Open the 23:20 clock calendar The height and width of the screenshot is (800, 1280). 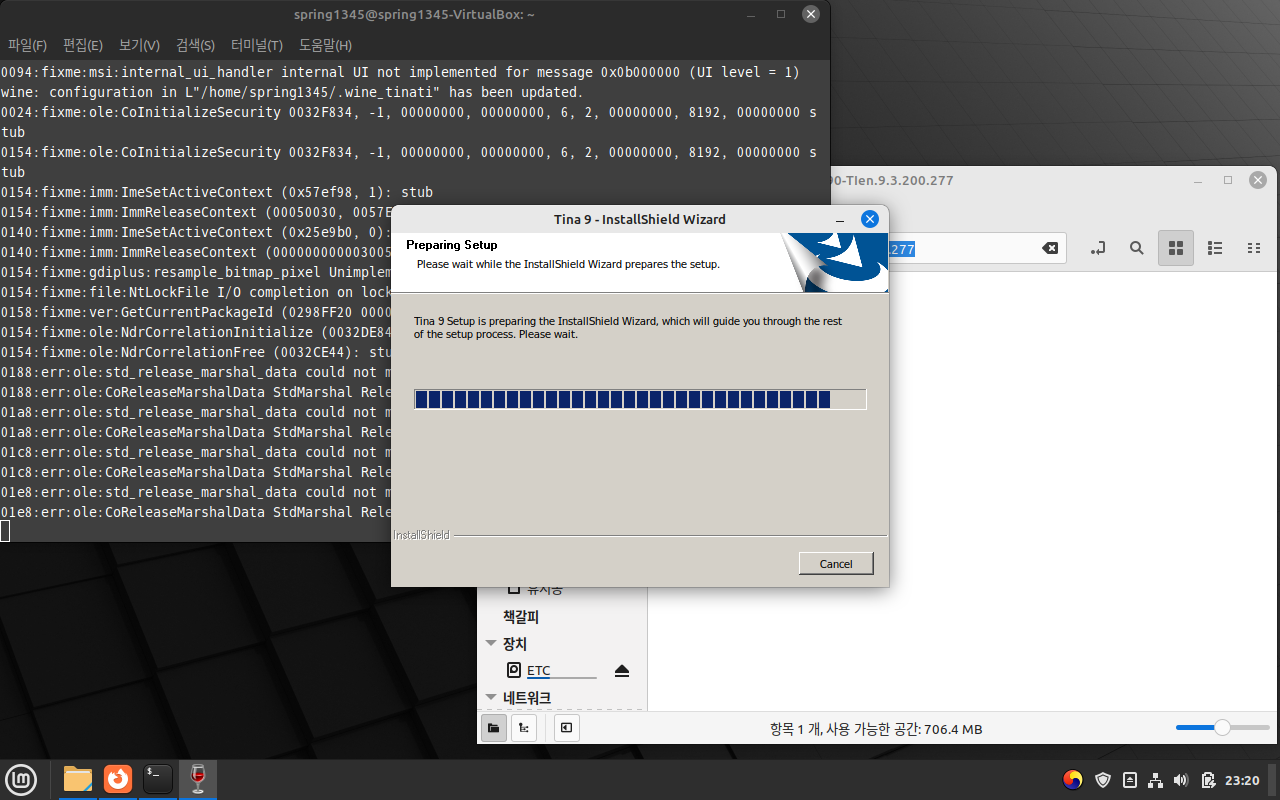(x=1242, y=780)
